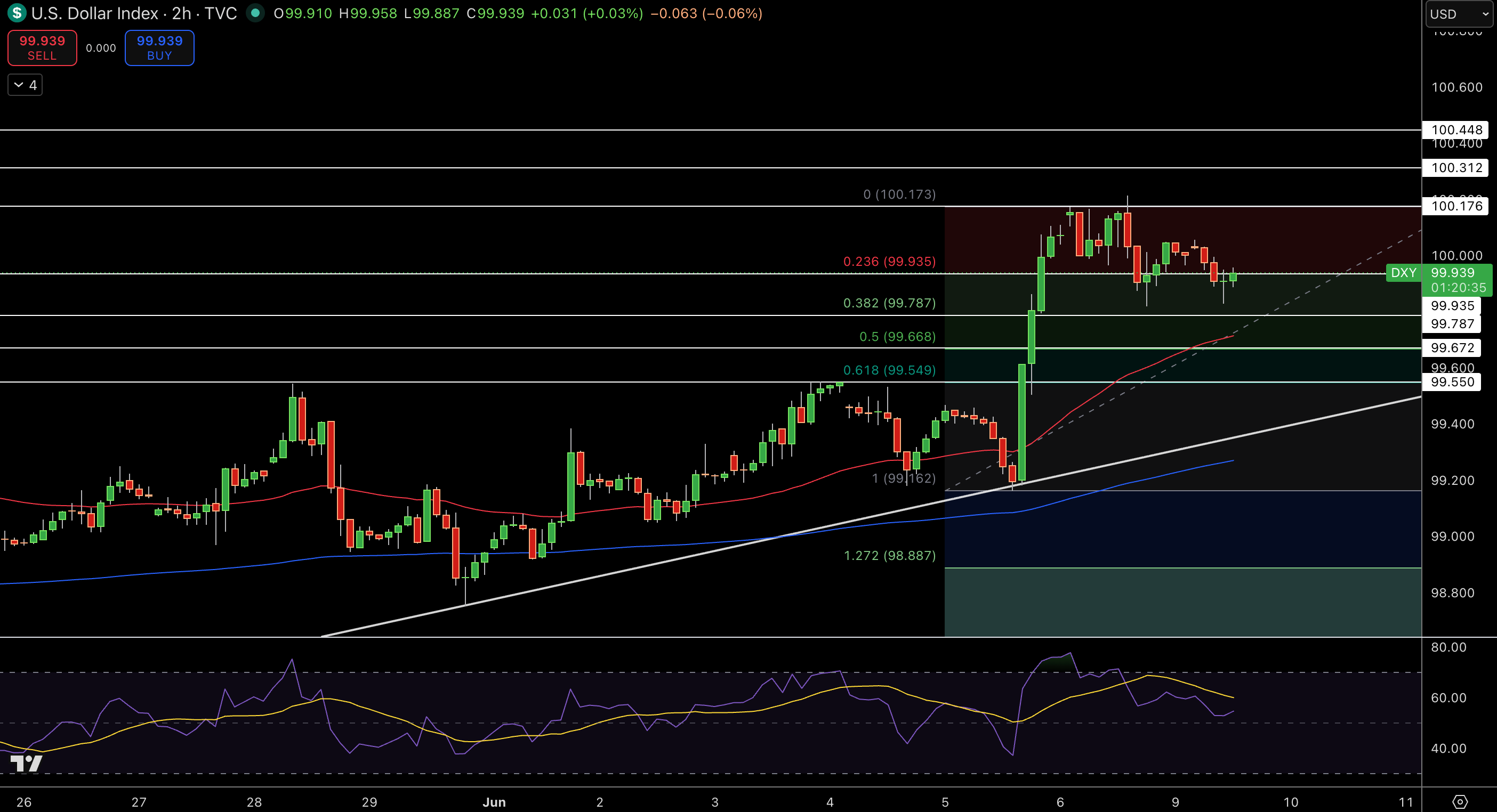Click date 28 on the time axis
This screenshot has height=812, width=1497.
click(x=254, y=802)
